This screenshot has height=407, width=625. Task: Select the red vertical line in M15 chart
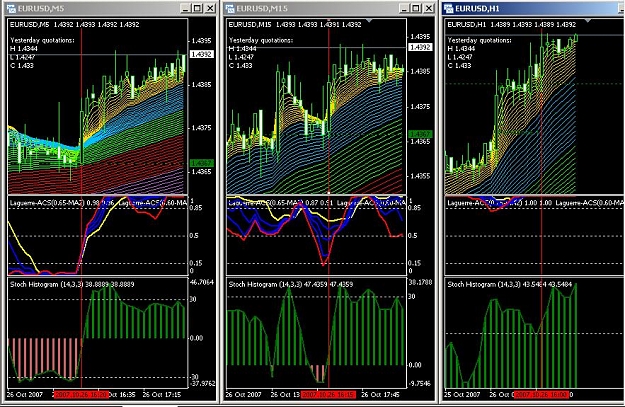pos(329,203)
